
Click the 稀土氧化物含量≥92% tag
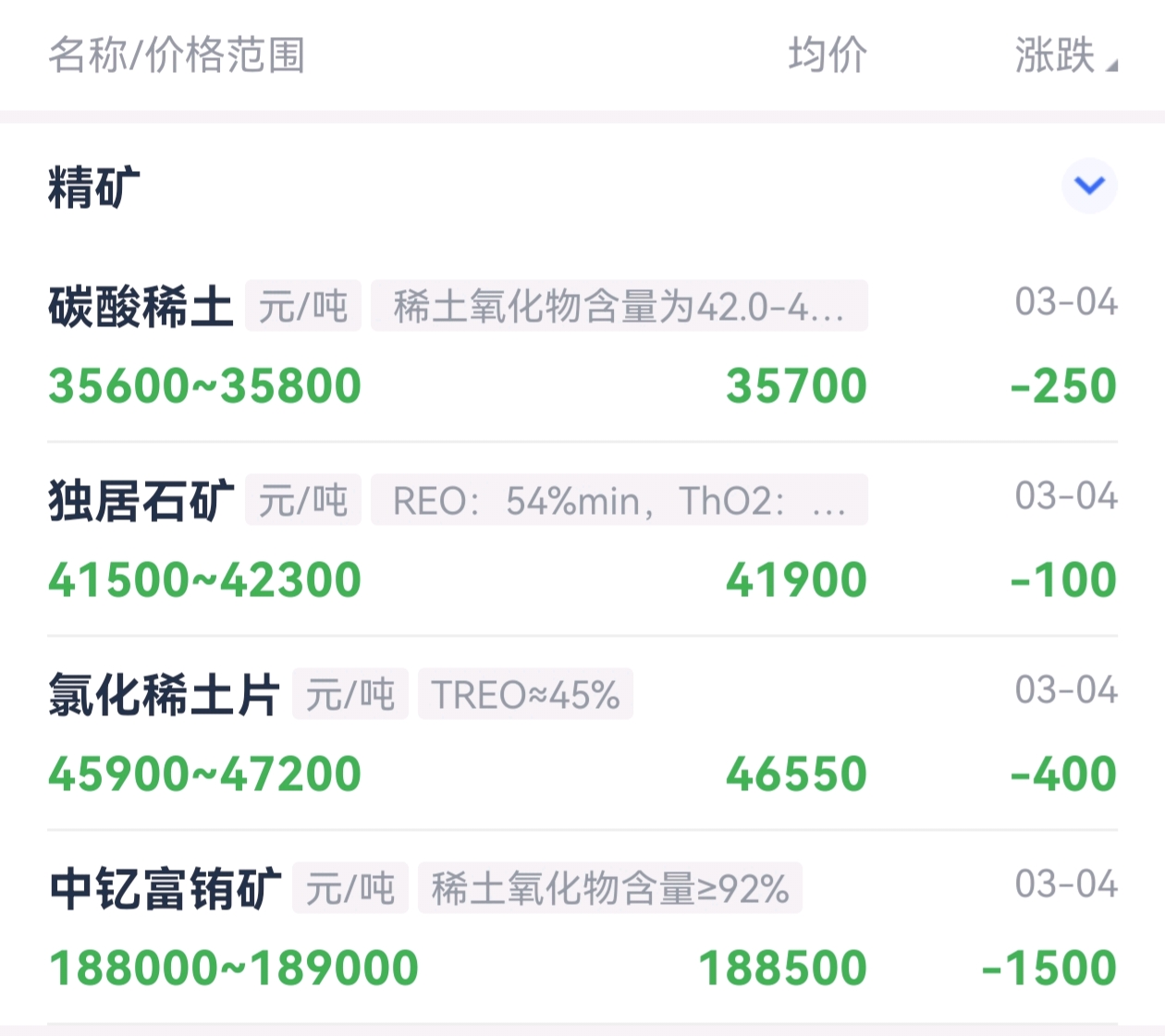coord(611,889)
